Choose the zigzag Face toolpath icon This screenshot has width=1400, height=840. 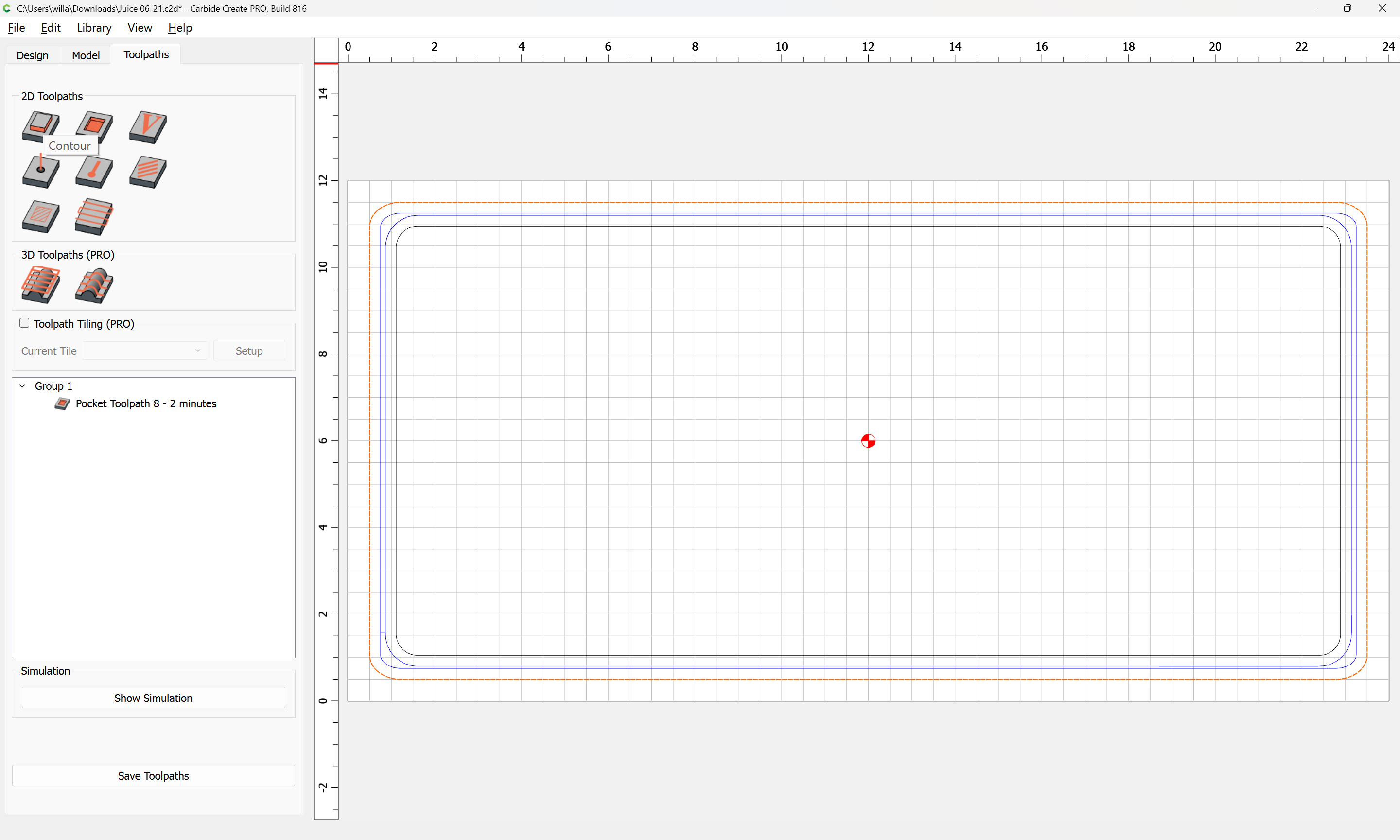pyautogui.click(x=94, y=216)
